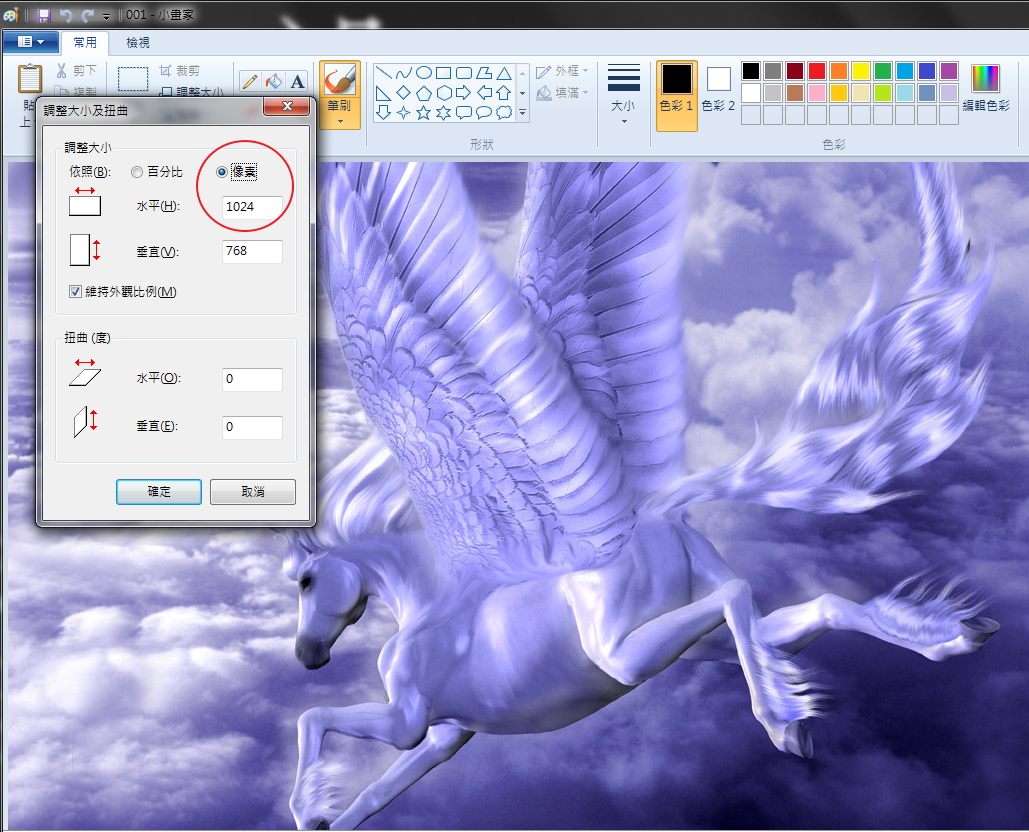Click the 水平 resize field showing 1024

coord(252,207)
